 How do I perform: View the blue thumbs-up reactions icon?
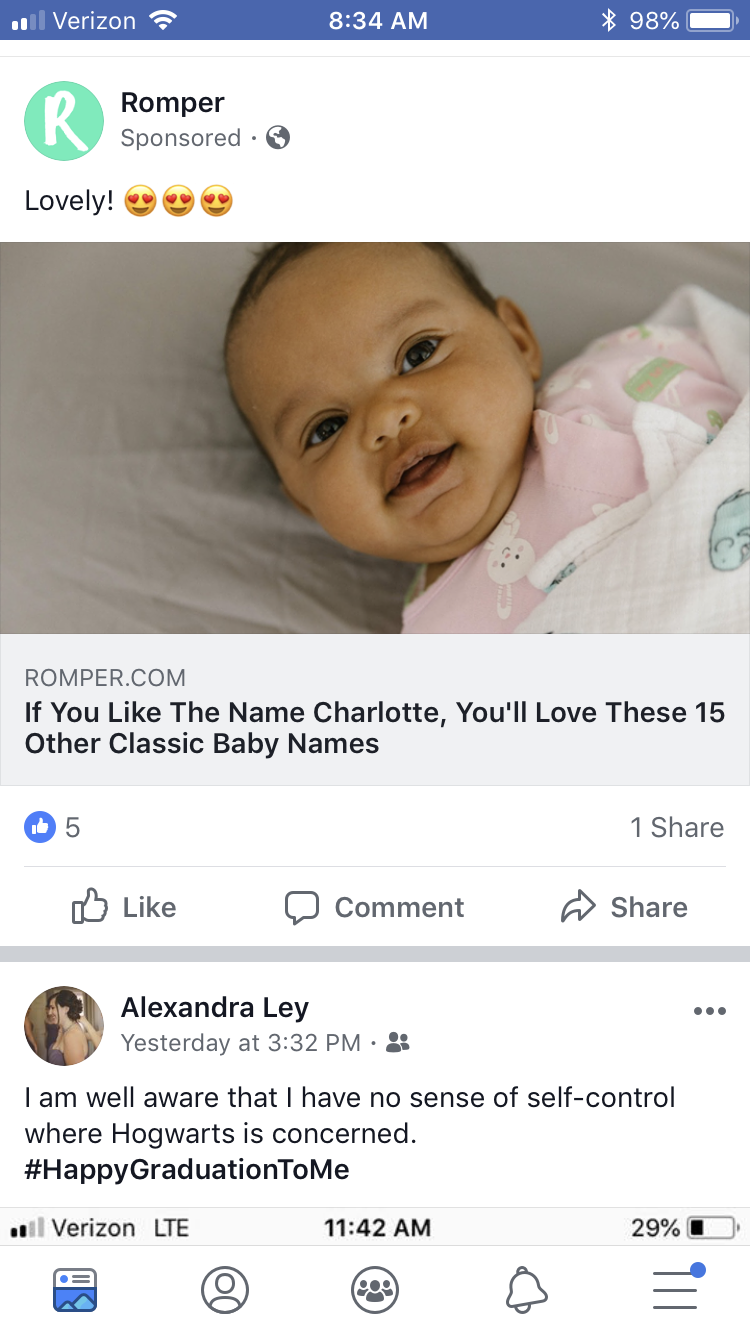click(40, 827)
